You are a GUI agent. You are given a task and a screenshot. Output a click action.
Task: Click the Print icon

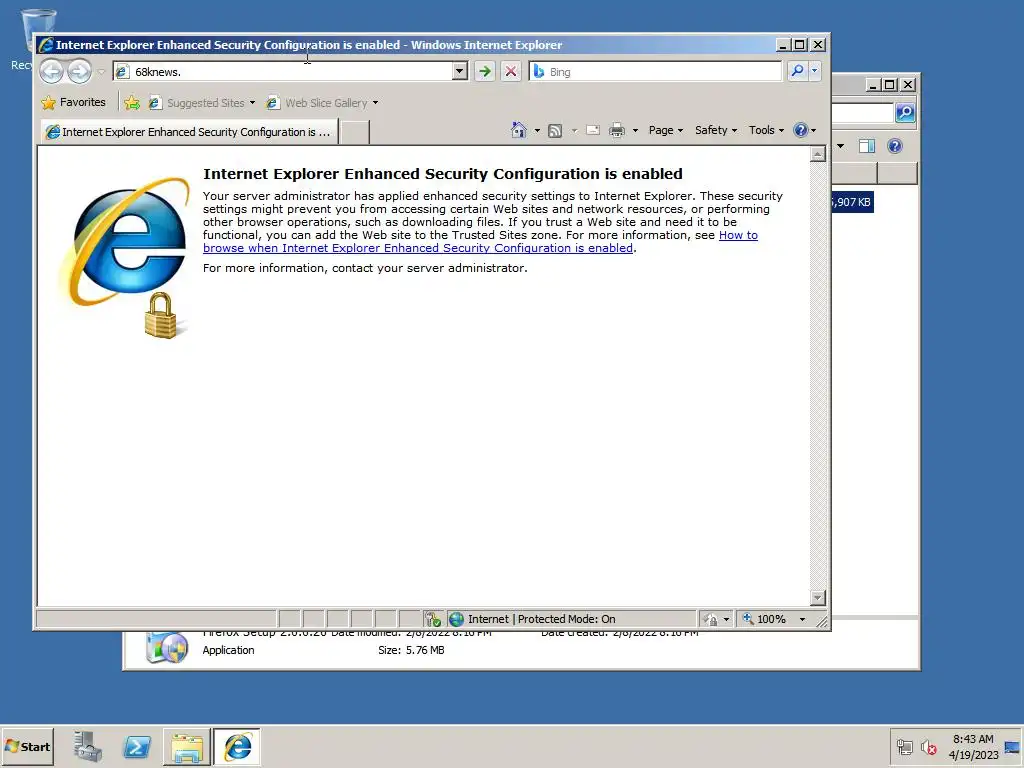pos(616,130)
